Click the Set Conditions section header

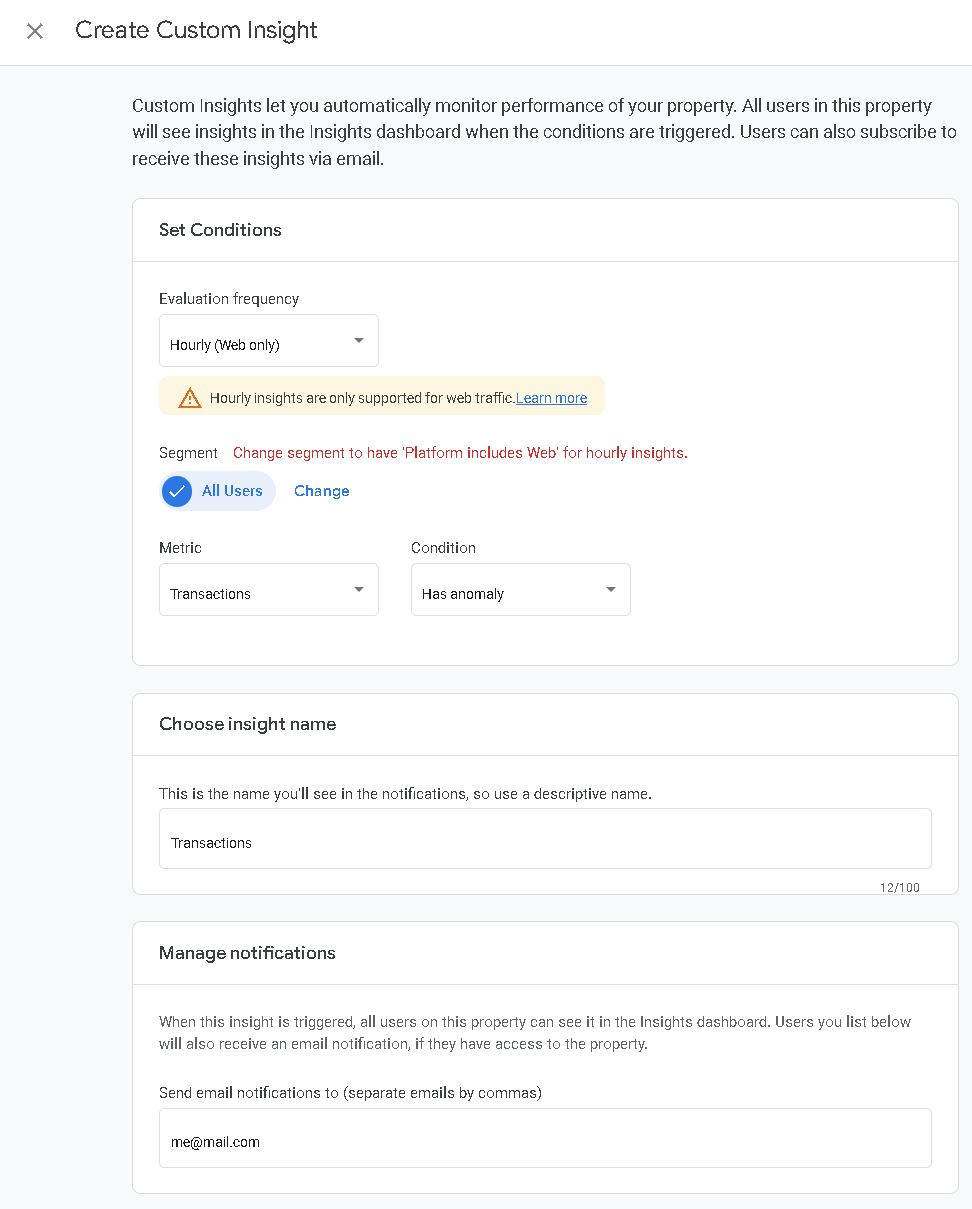tap(220, 230)
